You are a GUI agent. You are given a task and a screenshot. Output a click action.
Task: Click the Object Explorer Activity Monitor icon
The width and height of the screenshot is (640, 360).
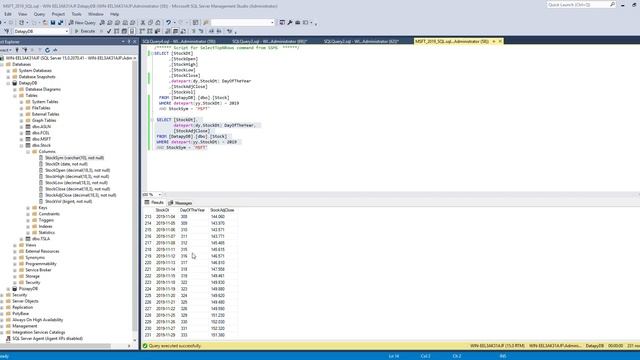55,50
